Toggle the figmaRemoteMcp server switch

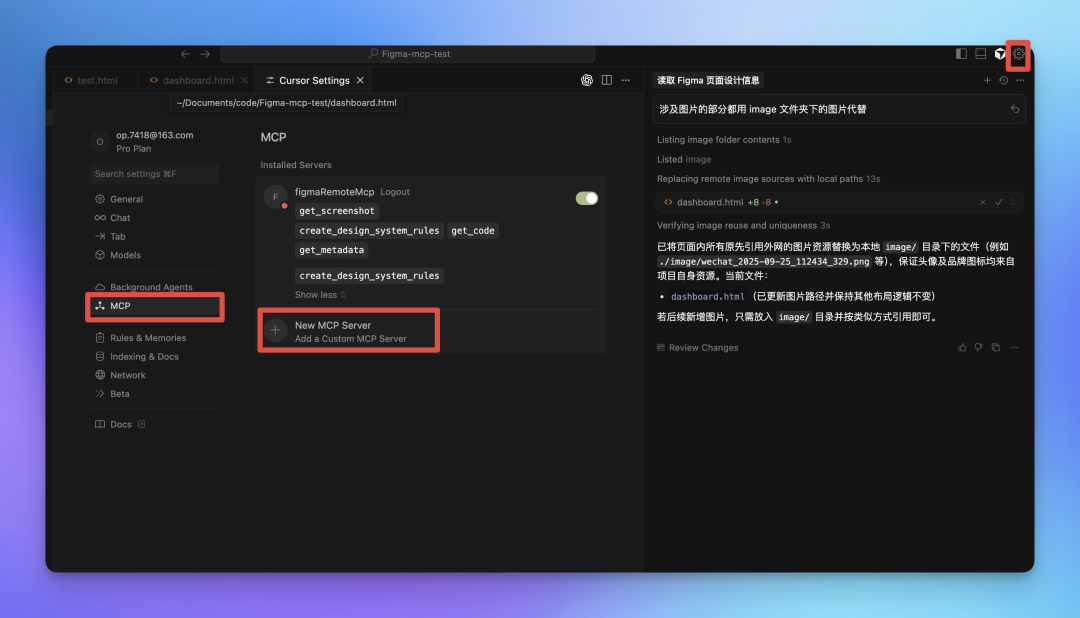(587, 198)
